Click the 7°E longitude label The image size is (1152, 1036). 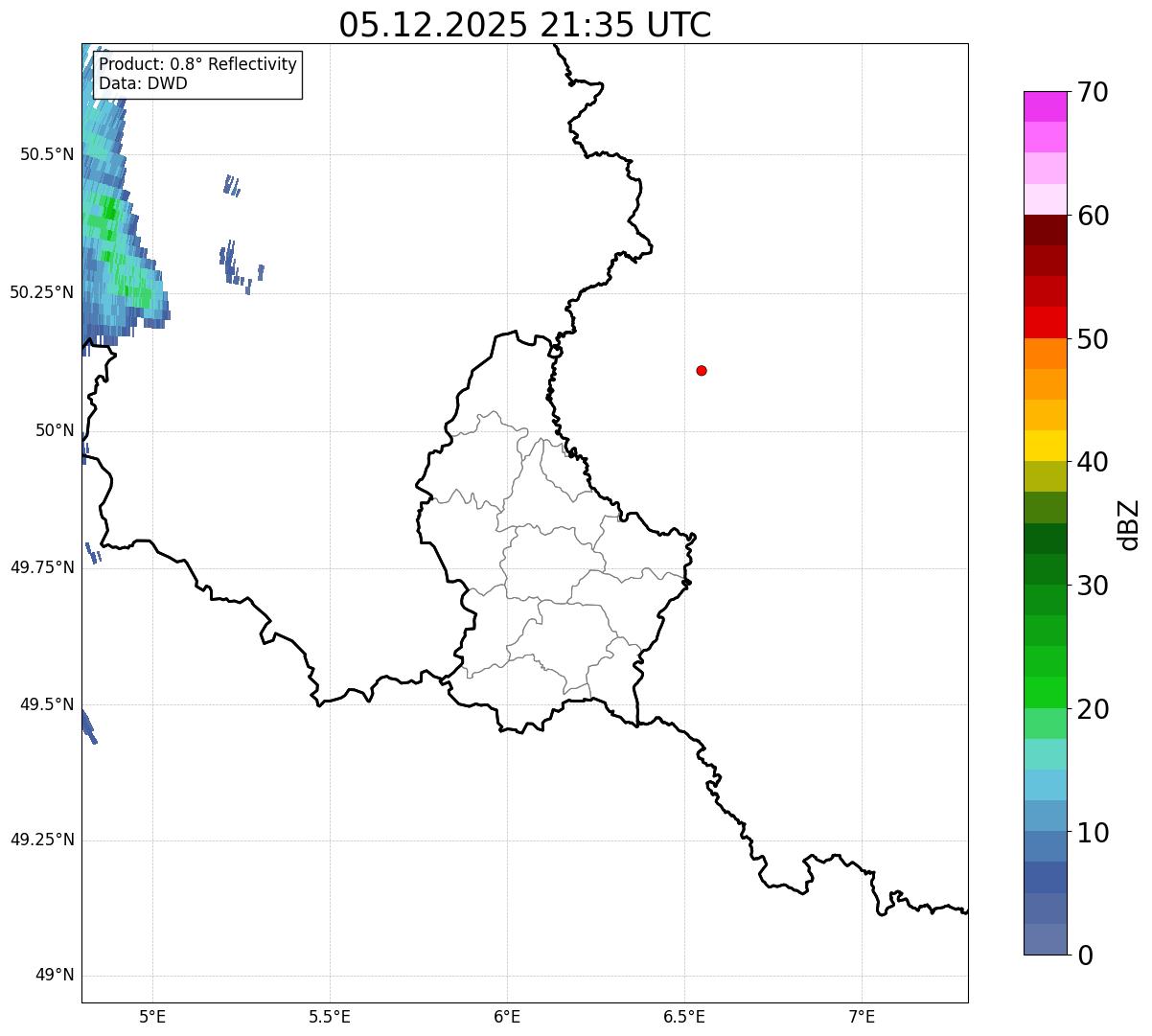click(x=863, y=1017)
